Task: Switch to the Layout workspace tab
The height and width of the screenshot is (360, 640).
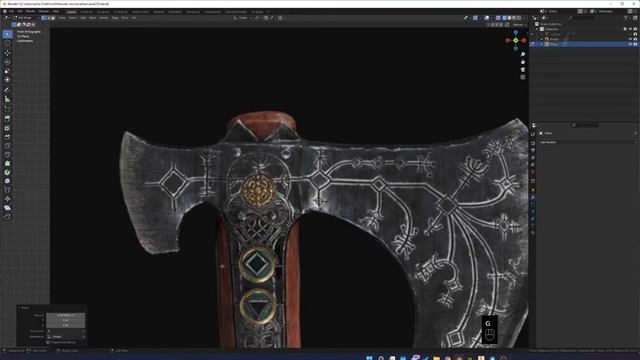Action: 71,12
